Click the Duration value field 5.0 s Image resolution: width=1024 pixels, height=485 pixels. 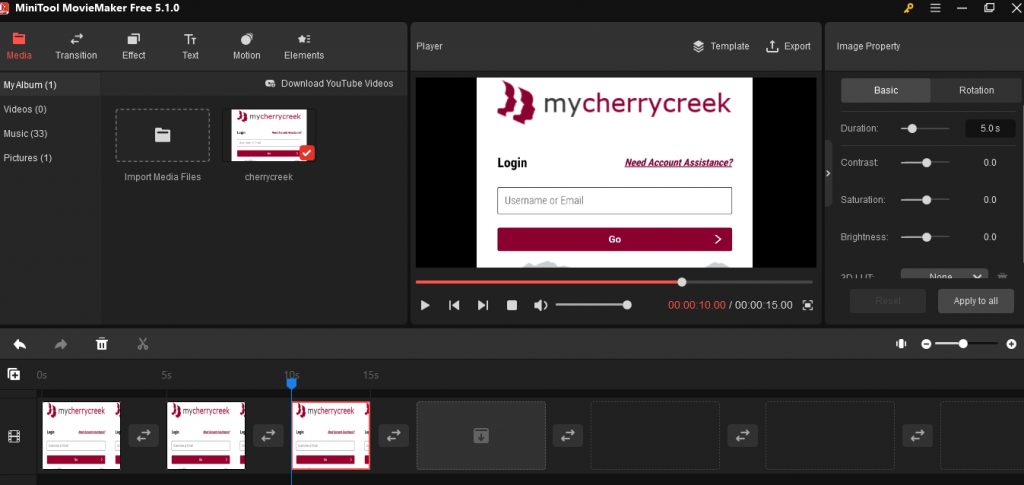click(990, 129)
